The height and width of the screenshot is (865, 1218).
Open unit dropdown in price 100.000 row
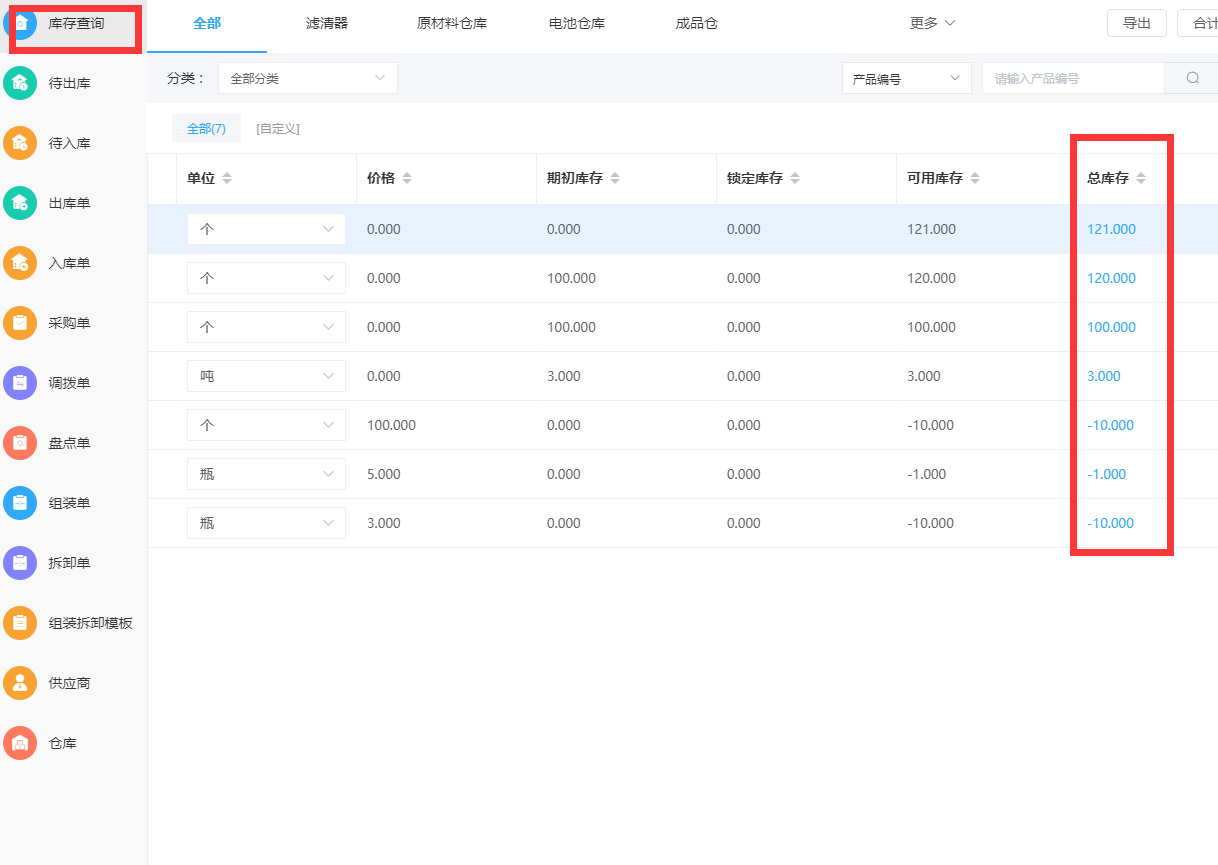pos(266,425)
